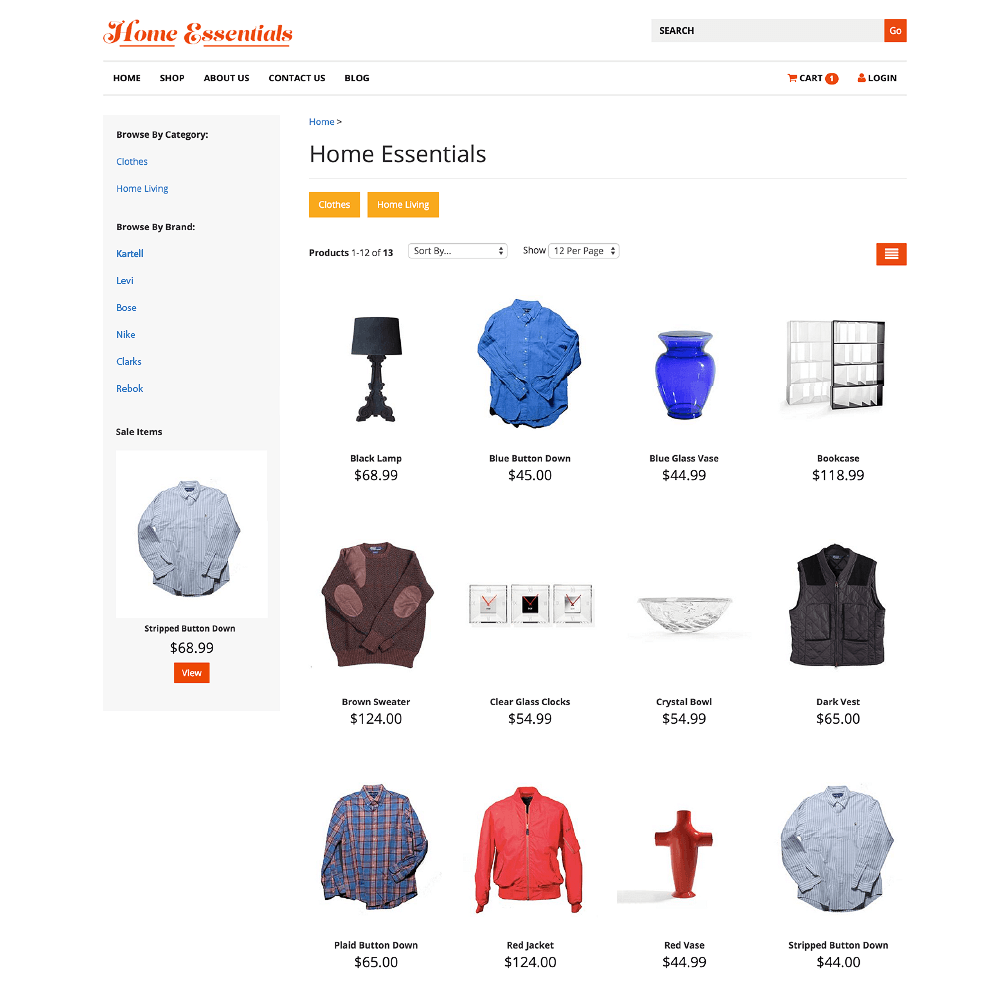Open the Home breadcrumb link
The width and height of the screenshot is (1000, 1000).
[x=321, y=122]
